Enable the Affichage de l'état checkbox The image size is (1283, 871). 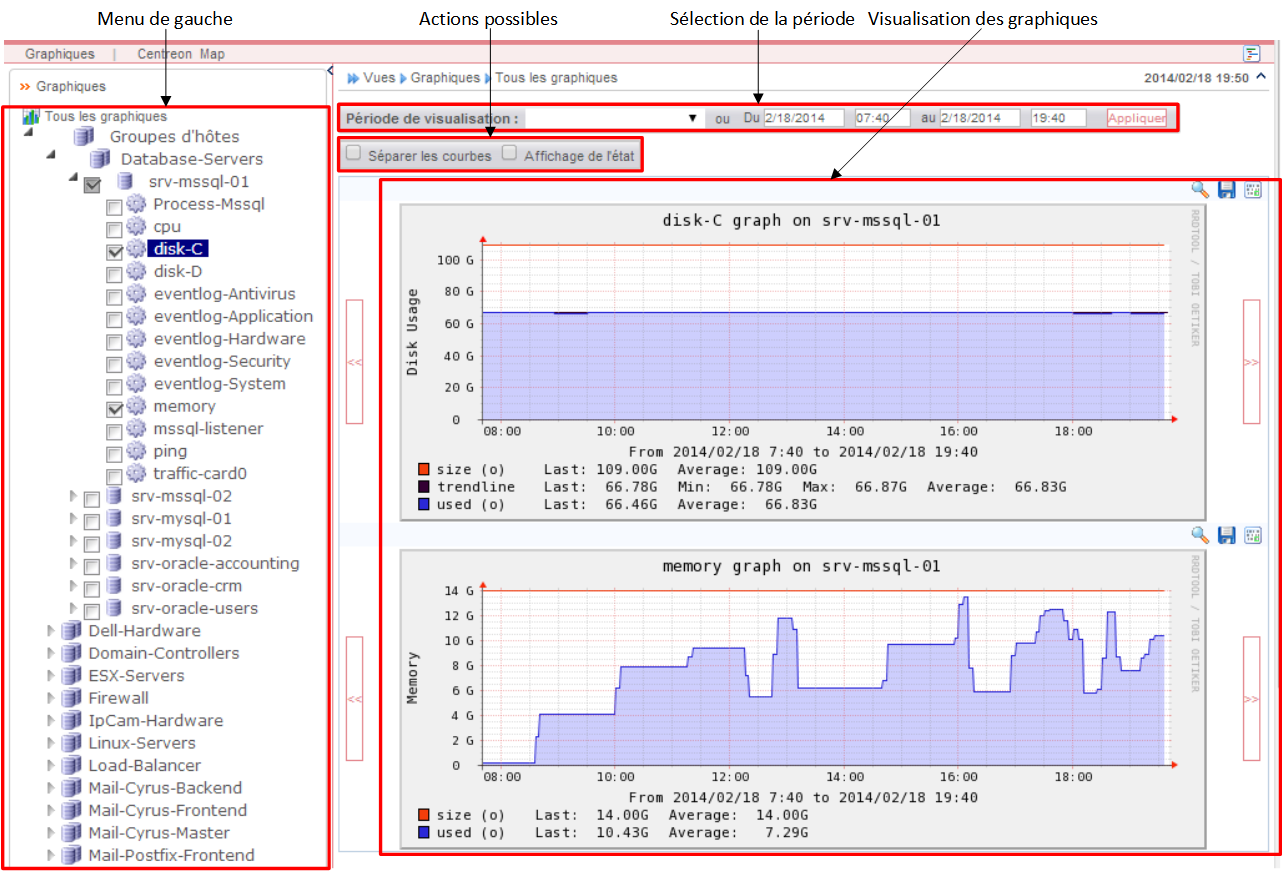pos(509,153)
